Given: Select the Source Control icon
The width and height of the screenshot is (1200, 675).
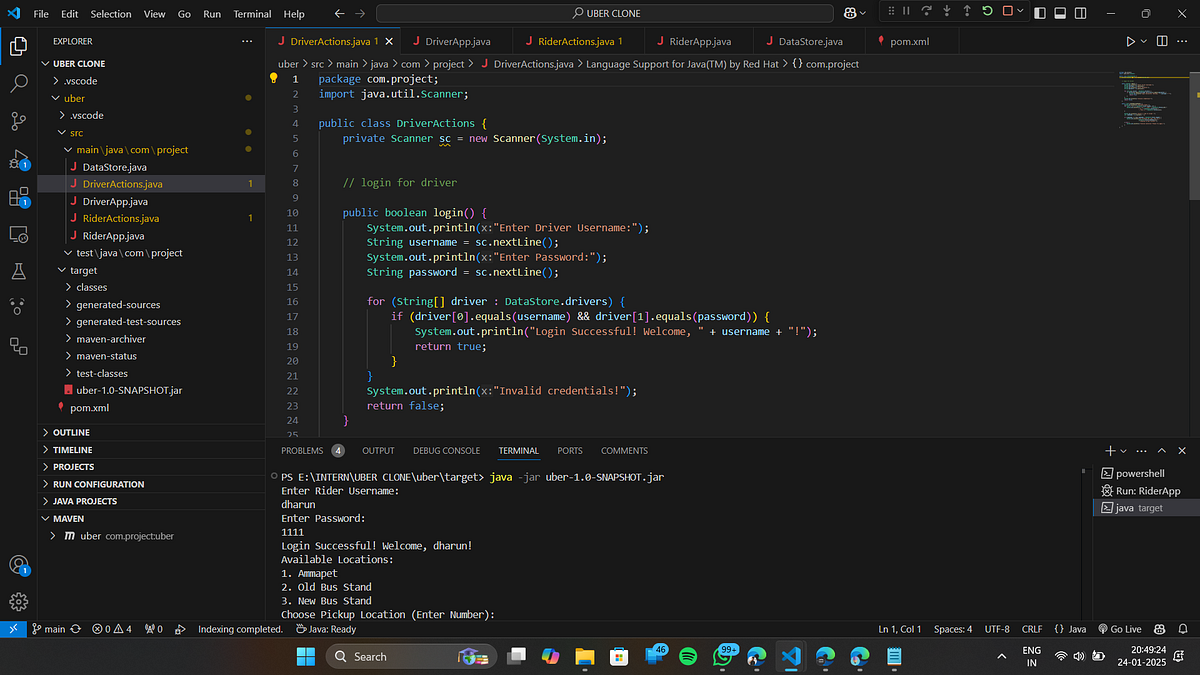Looking at the screenshot, I should click(19, 122).
